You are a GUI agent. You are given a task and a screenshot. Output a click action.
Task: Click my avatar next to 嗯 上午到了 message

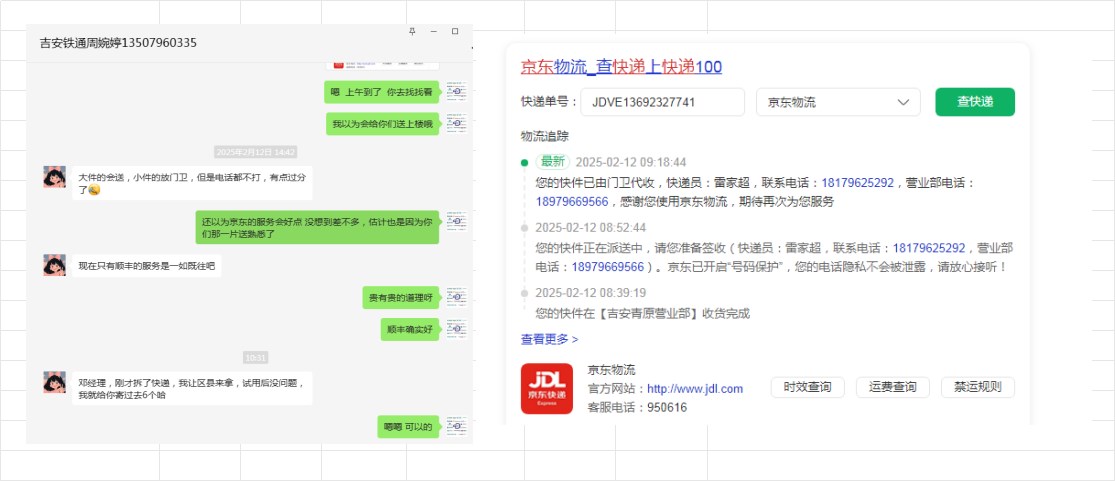457,92
